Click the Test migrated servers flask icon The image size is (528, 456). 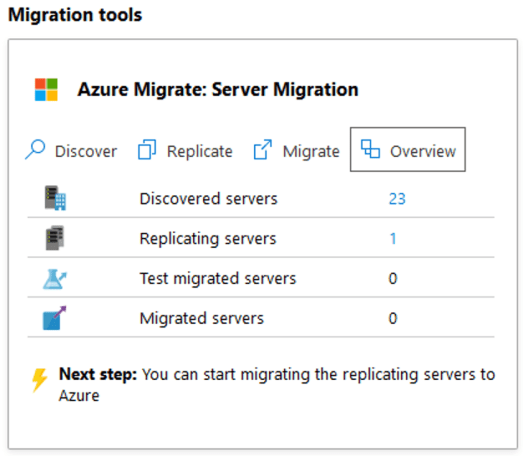click(x=55, y=279)
